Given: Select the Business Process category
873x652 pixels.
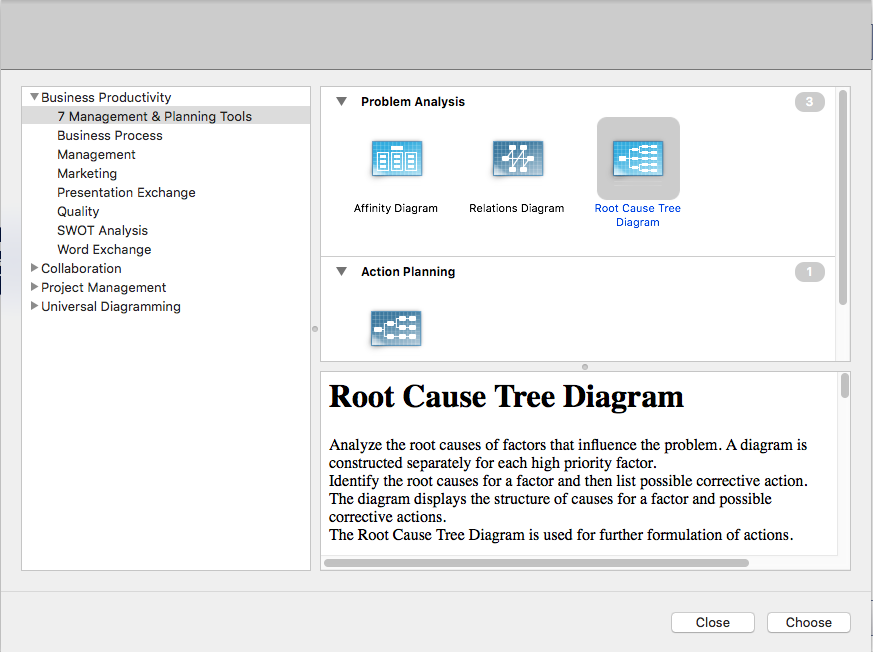Looking at the screenshot, I should 109,135.
